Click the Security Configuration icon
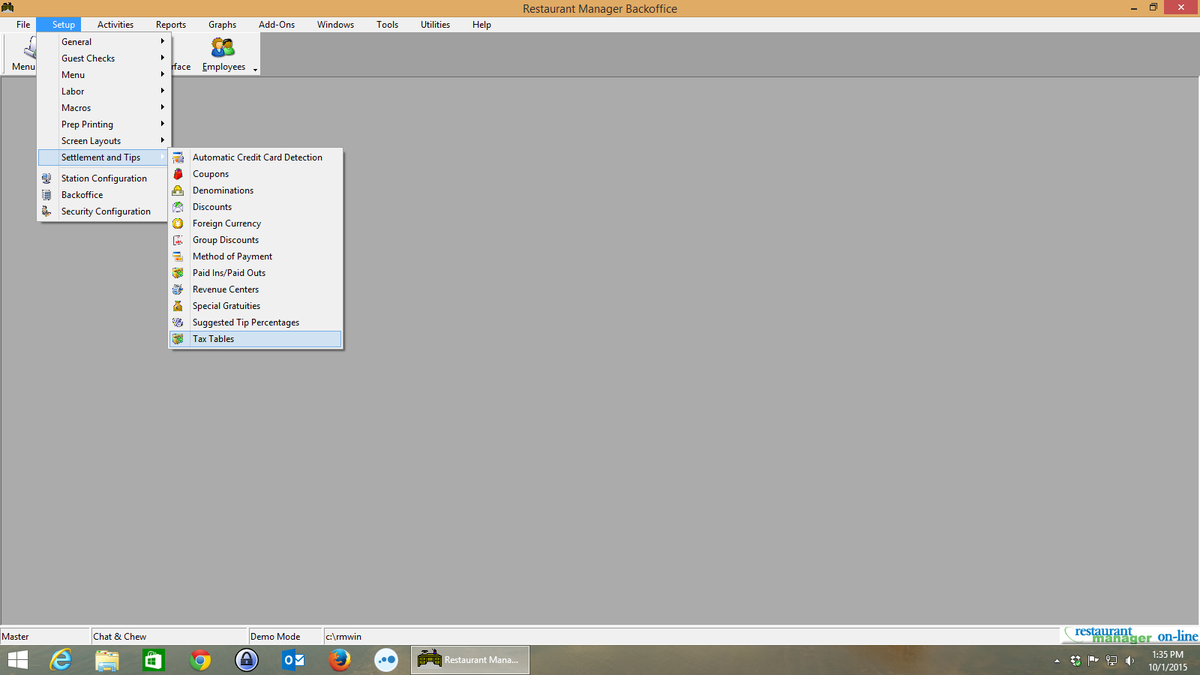Image resolution: width=1200 pixels, height=675 pixels. (46, 211)
